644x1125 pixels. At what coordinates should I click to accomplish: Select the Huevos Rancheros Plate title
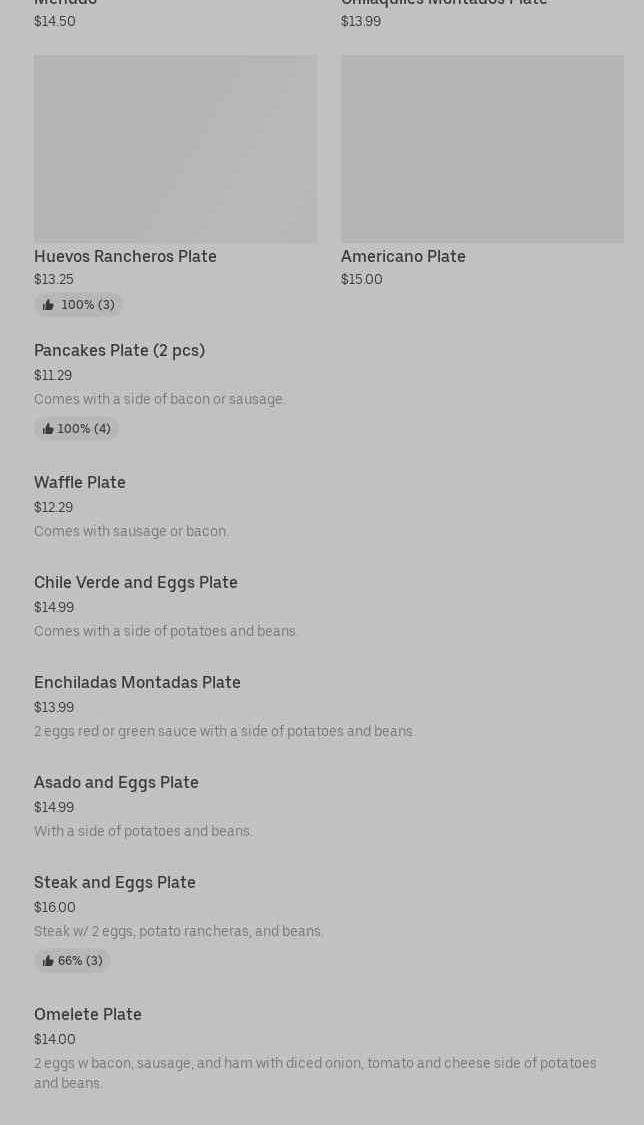tap(125, 257)
